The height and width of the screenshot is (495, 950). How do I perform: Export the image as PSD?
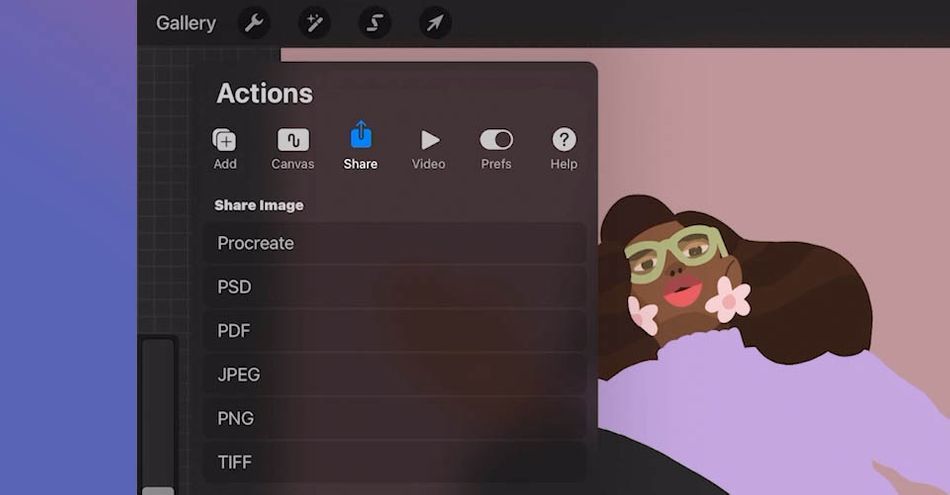click(x=394, y=287)
